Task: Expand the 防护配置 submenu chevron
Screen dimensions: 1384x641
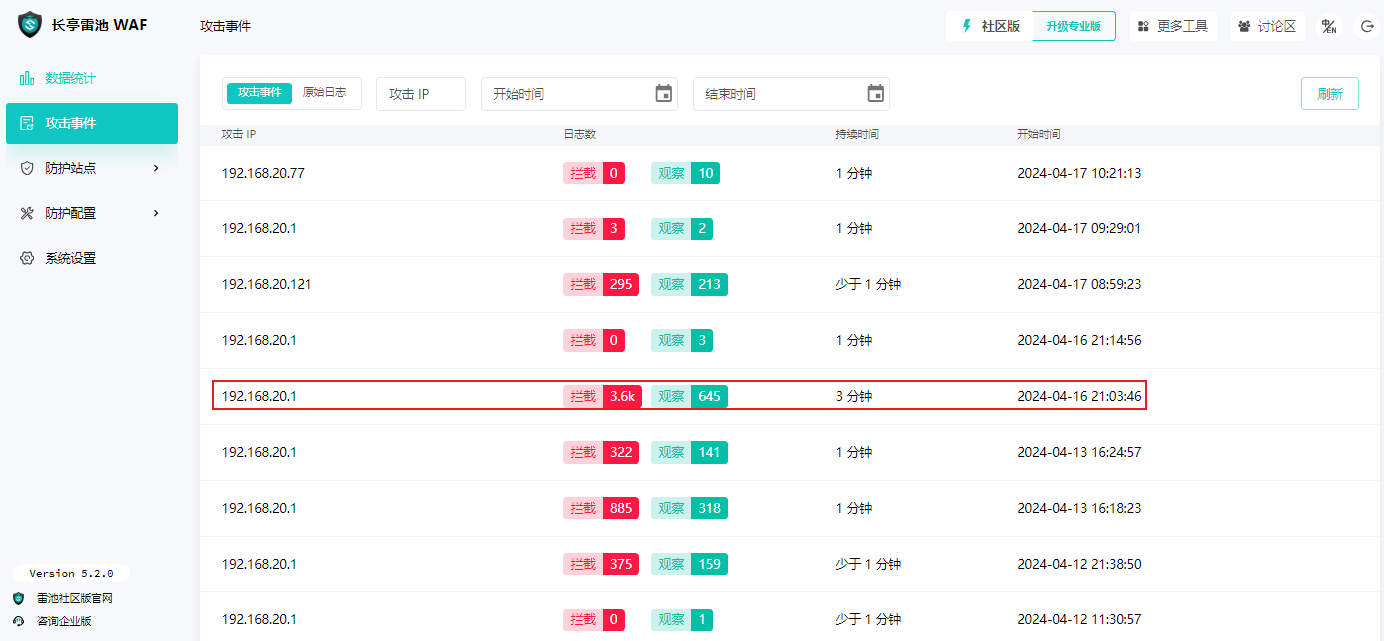Action: (156, 213)
